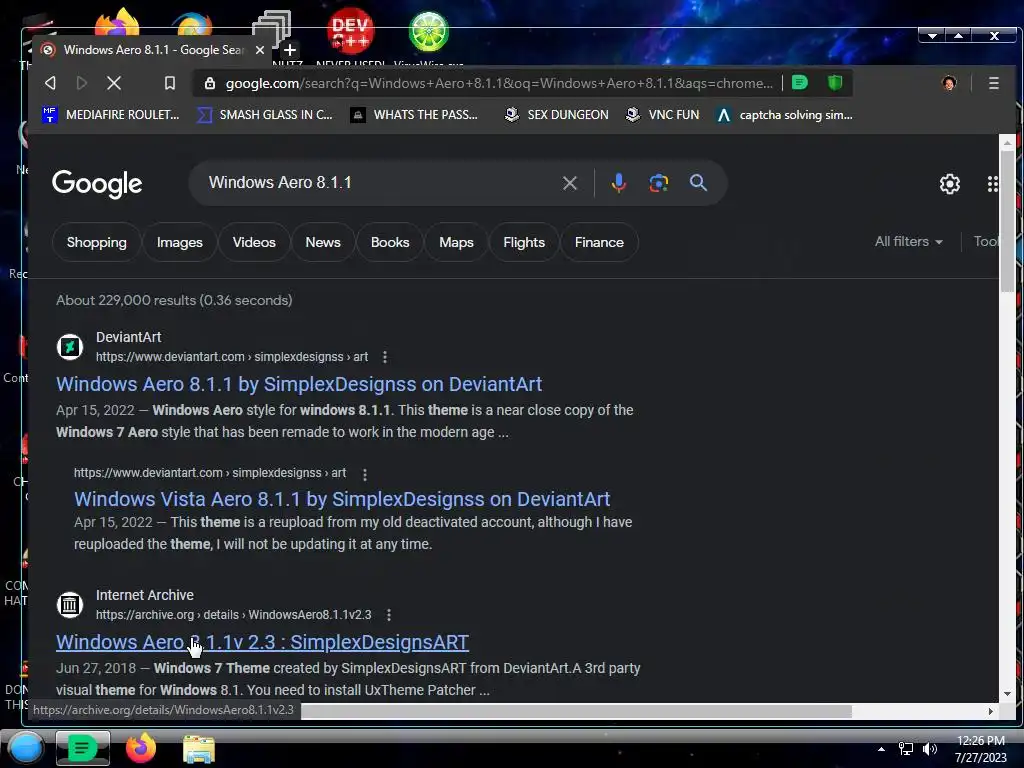This screenshot has height=768, width=1024.
Task: Switch to the Flights filter
Action: 524,242
